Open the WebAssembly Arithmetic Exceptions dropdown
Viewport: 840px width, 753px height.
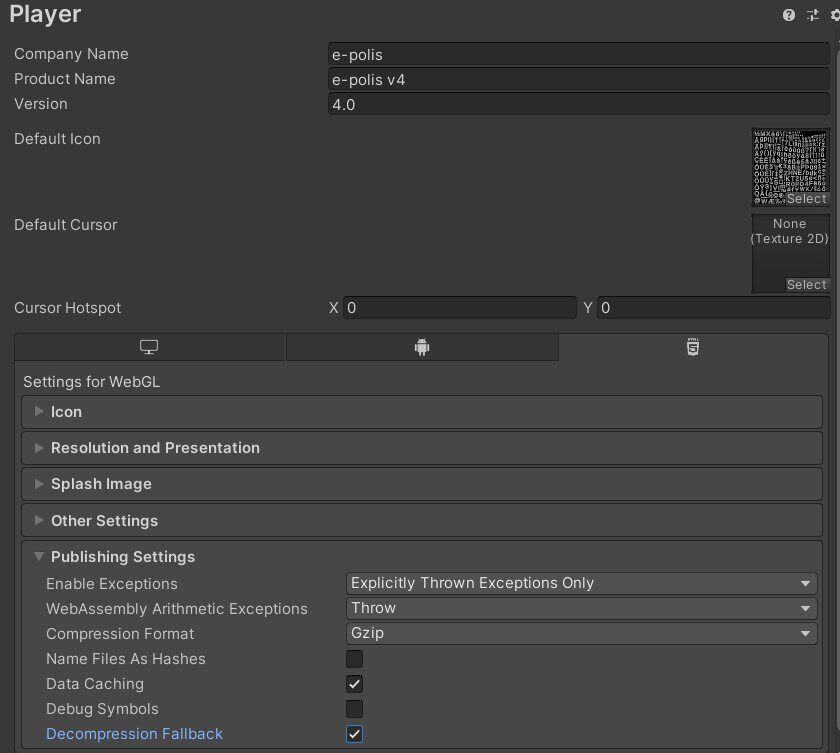tap(581, 608)
